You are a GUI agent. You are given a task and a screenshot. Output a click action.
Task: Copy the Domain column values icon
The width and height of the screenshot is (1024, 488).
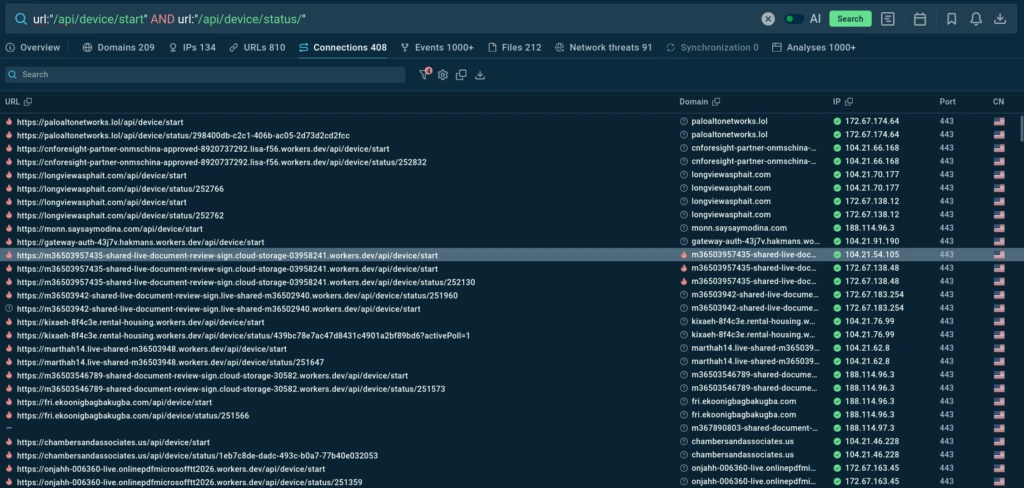[x=716, y=102]
